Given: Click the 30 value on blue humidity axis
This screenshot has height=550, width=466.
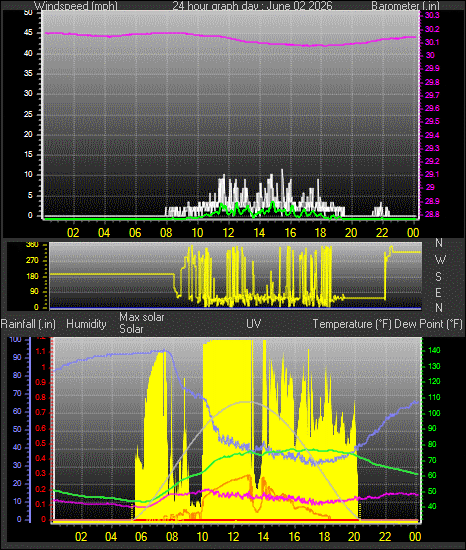Looking at the screenshot, I should pyautogui.click(x=17, y=465).
